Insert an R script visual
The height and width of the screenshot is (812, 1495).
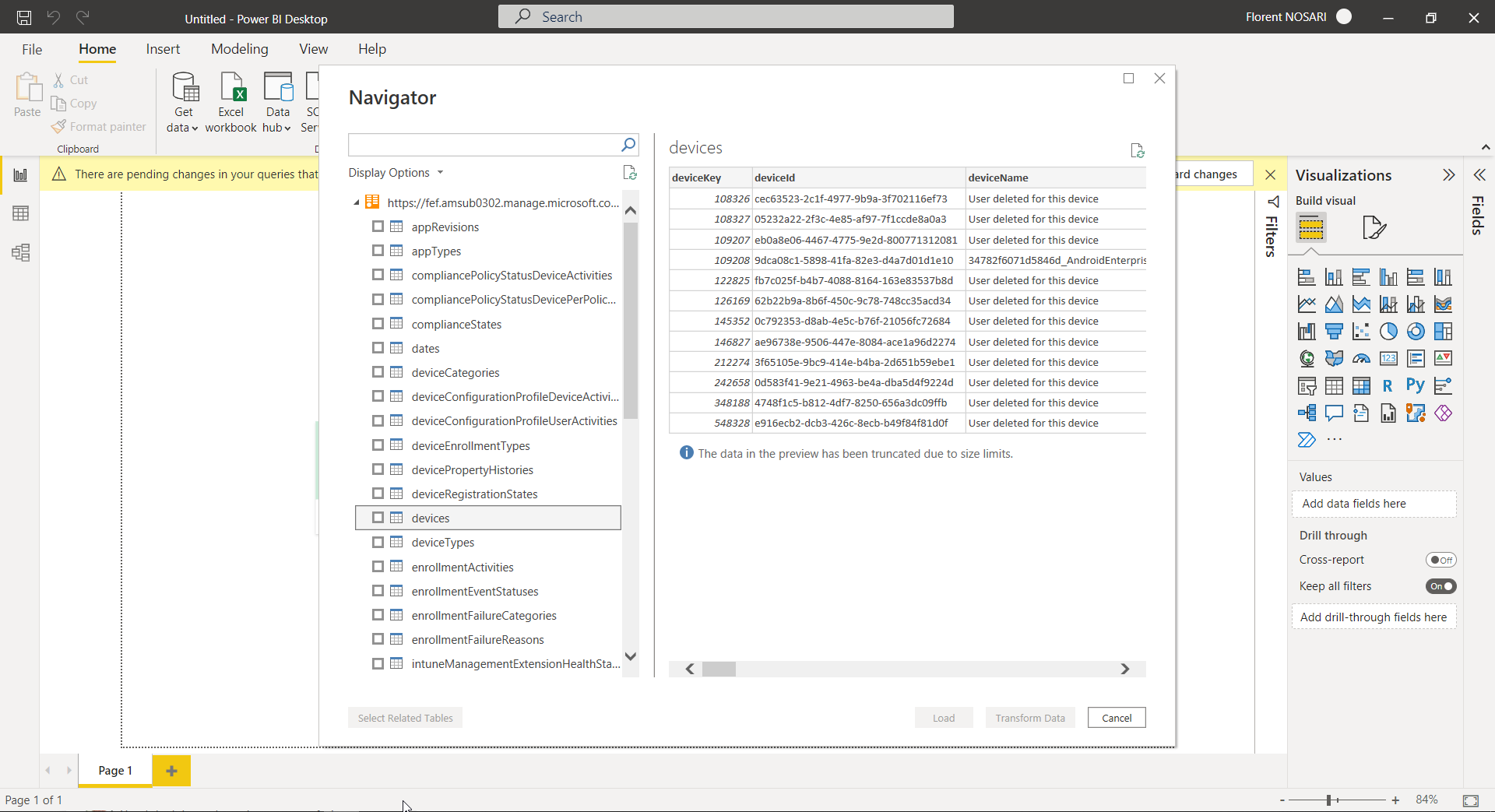tap(1387, 385)
